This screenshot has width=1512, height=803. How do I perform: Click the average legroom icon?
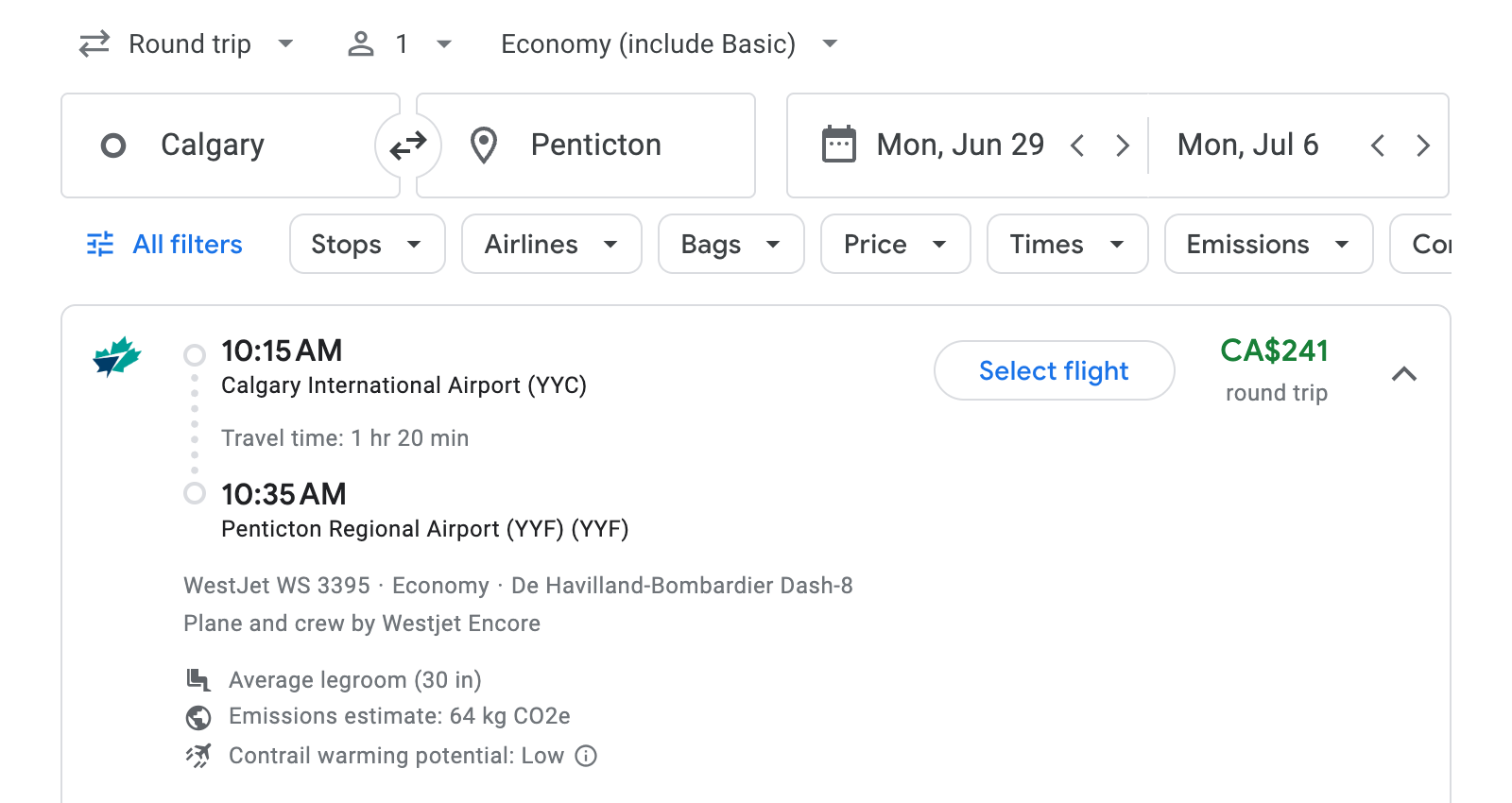click(x=198, y=679)
